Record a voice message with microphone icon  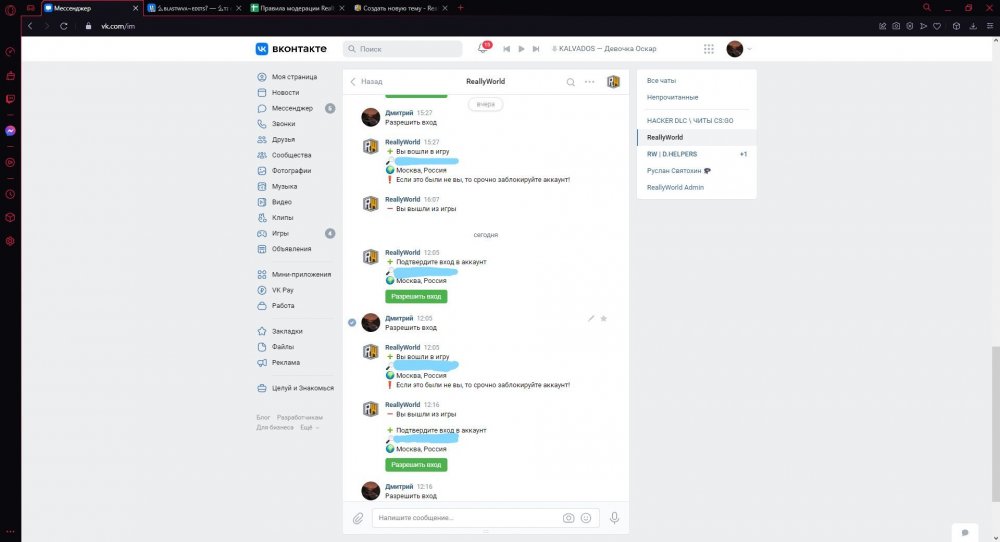point(614,518)
